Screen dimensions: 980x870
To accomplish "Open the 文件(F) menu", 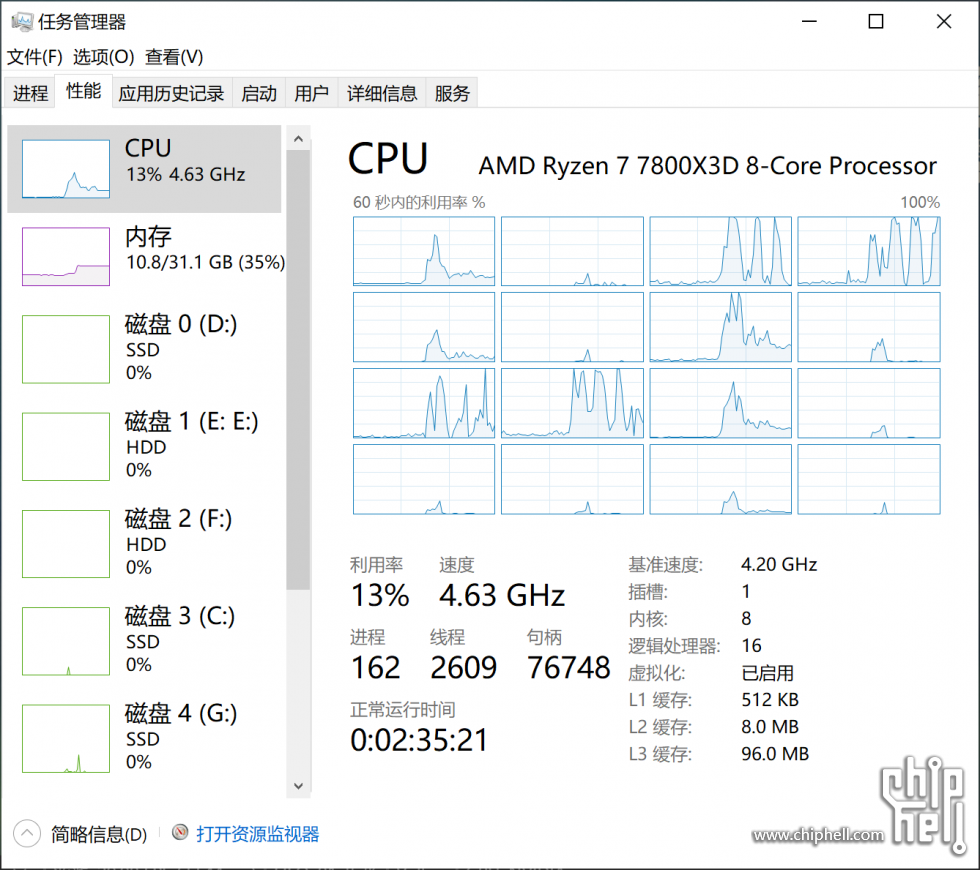I will click(x=34, y=57).
